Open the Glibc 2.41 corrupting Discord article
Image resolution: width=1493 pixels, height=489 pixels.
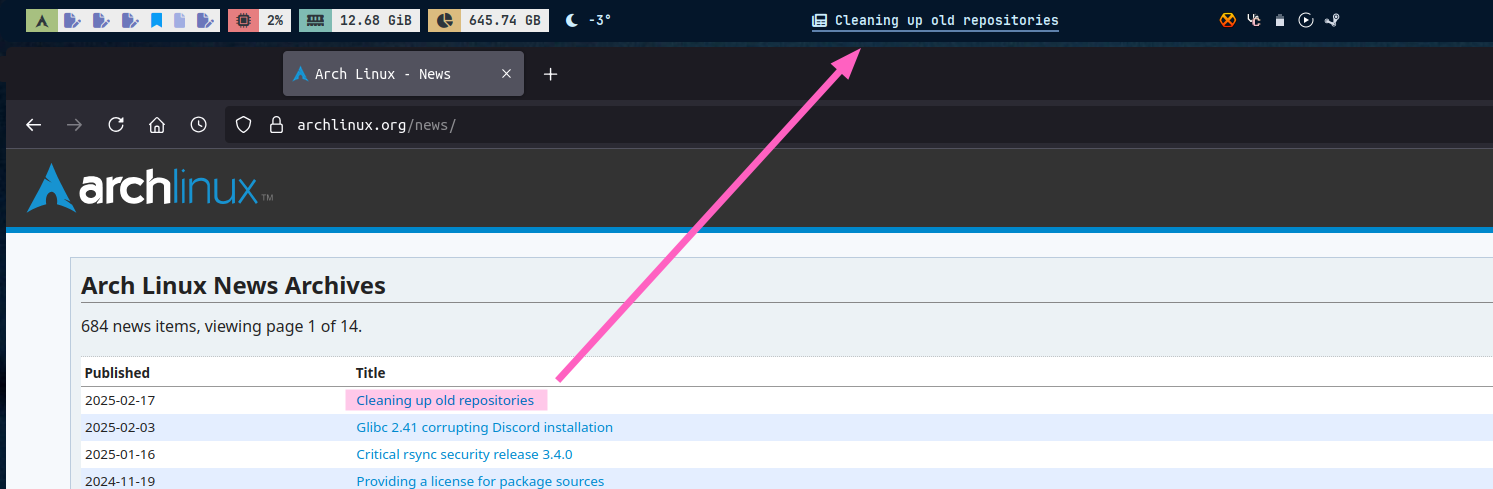click(484, 427)
